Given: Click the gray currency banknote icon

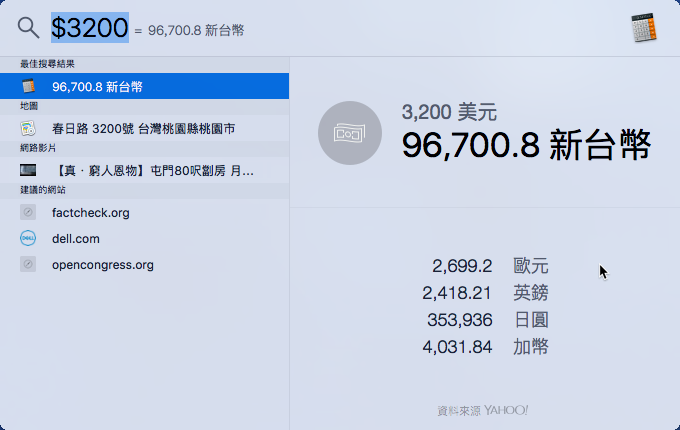Looking at the screenshot, I should [x=350, y=133].
